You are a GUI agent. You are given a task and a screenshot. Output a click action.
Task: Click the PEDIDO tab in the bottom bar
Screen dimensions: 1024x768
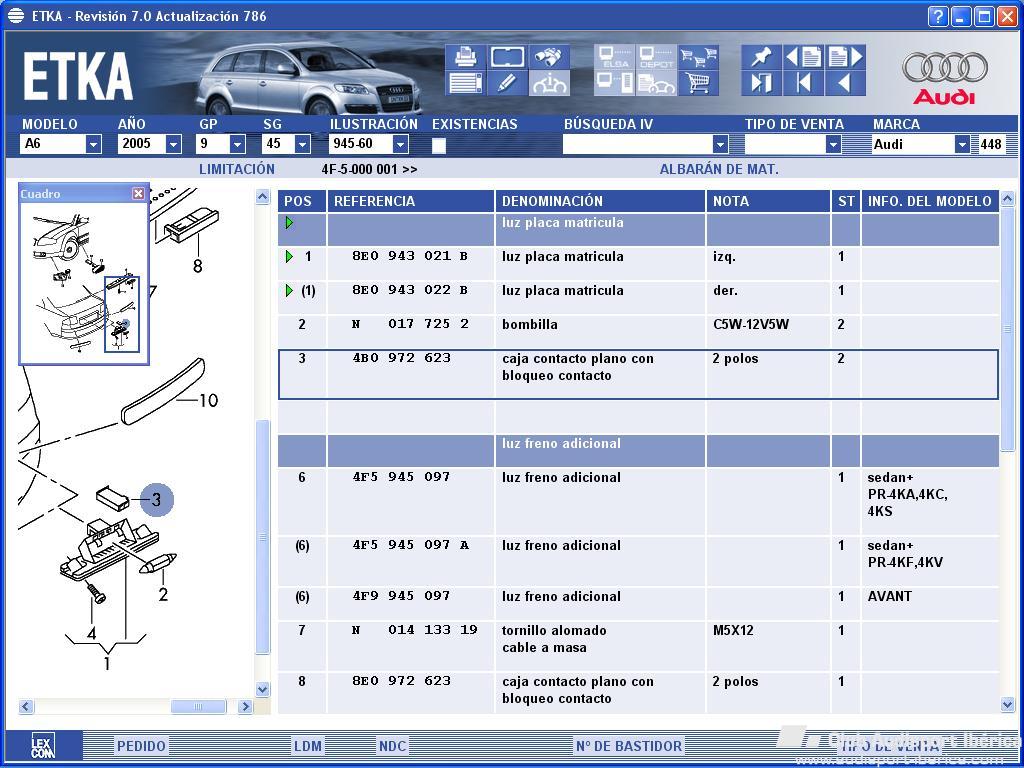pyautogui.click(x=141, y=746)
